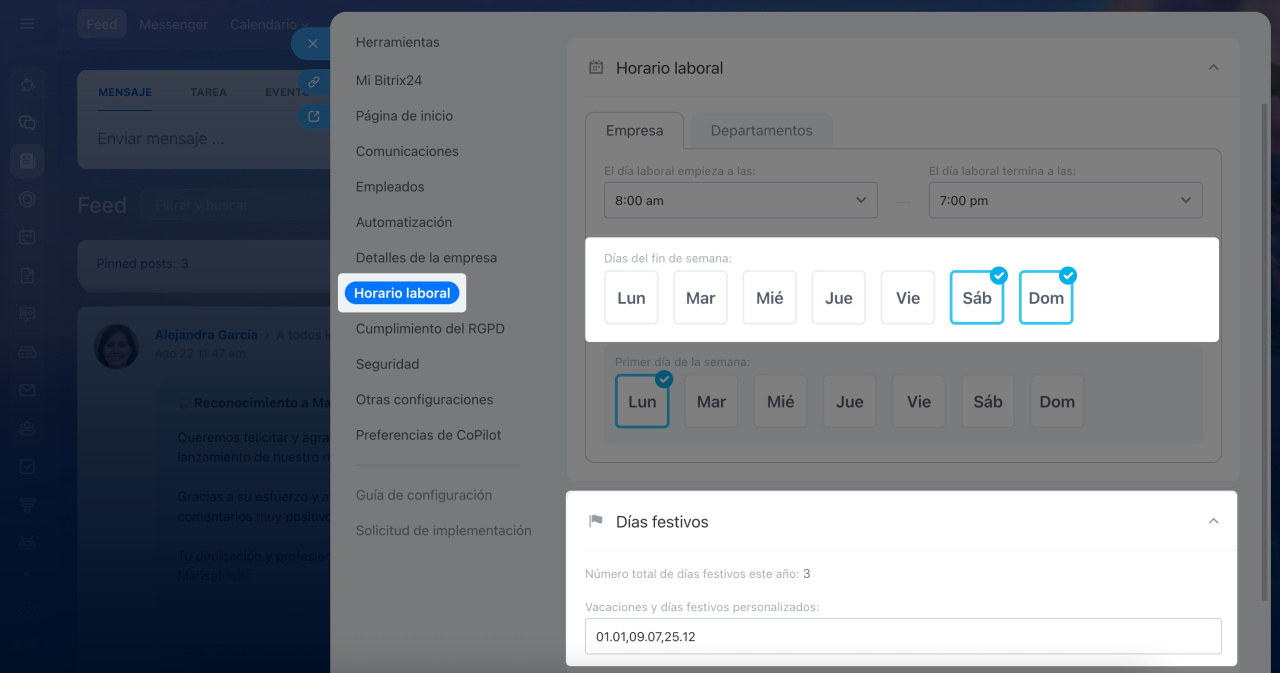The height and width of the screenshot is (673, 1280).
Task: Switch to the Departamentos tab
Action: click(x=761, y=131)
